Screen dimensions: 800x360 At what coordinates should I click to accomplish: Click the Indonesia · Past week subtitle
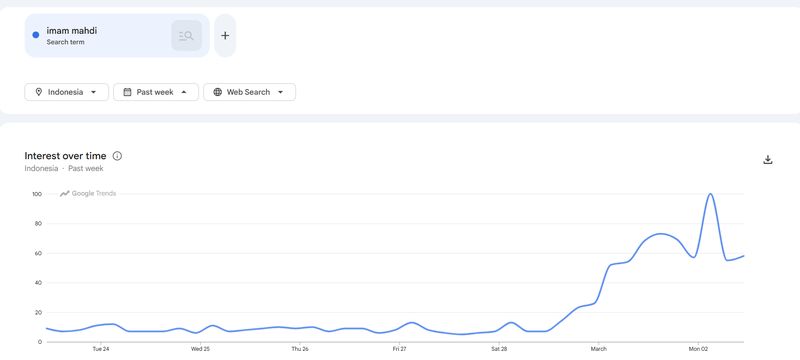tap(64, 168)
